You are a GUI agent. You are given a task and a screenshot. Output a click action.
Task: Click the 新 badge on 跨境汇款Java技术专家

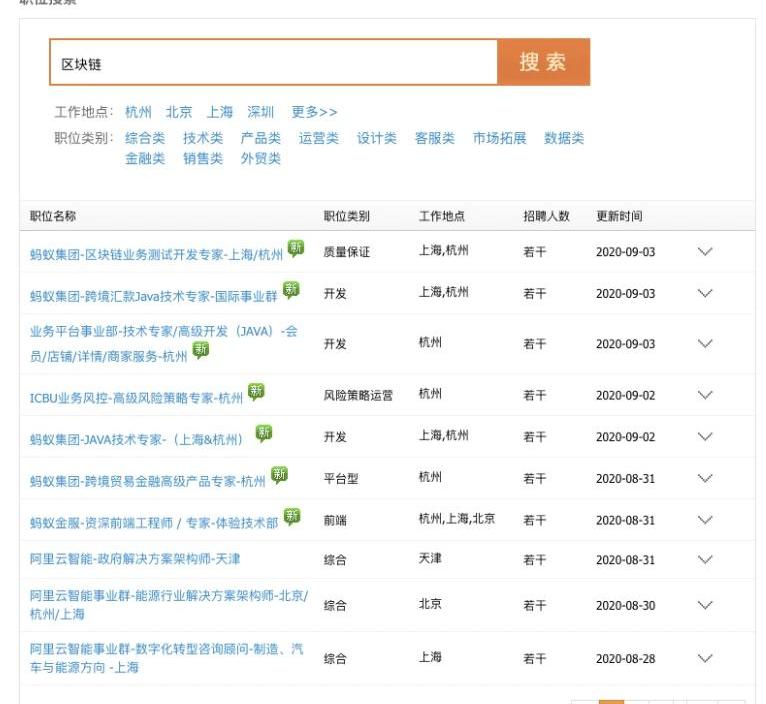point(291,290)
